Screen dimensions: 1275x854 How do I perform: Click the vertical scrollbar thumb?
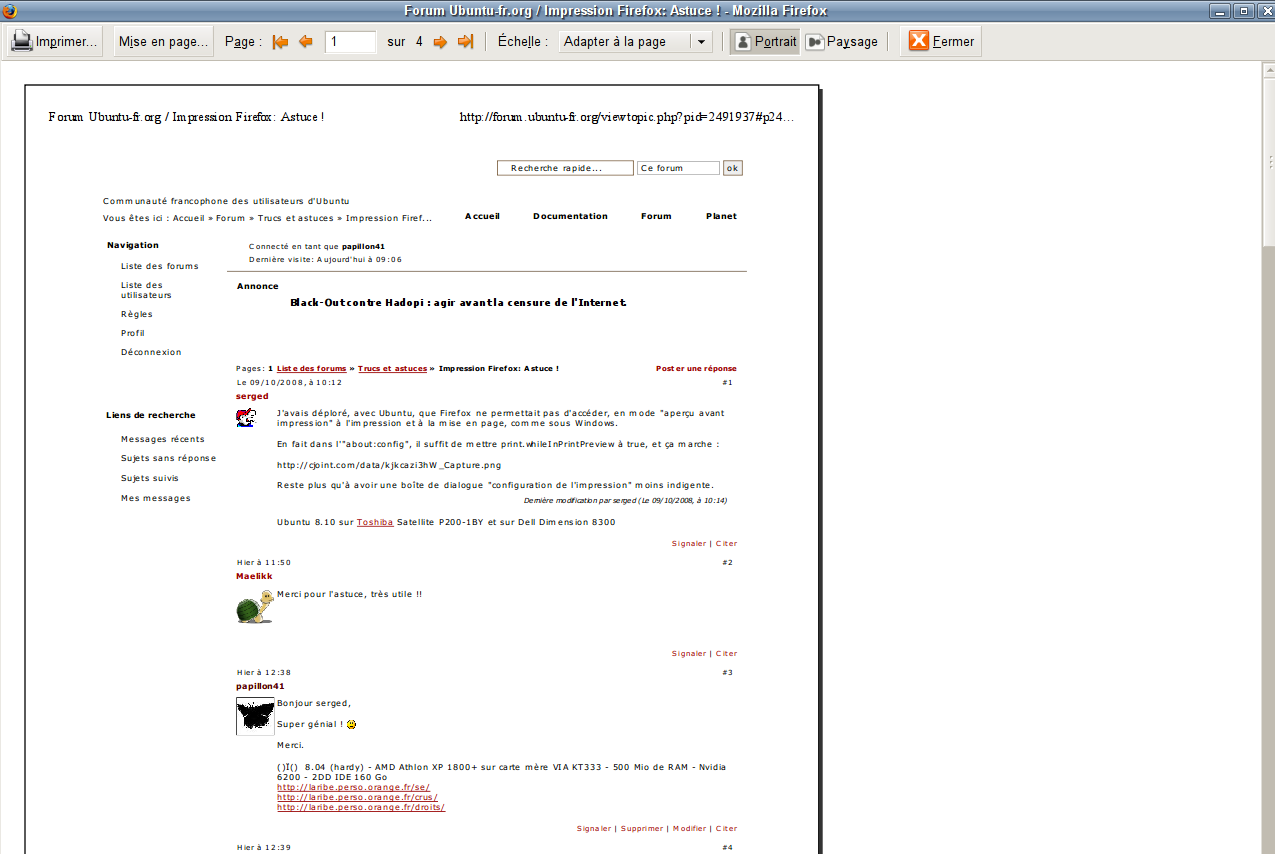click(1268, 160)
